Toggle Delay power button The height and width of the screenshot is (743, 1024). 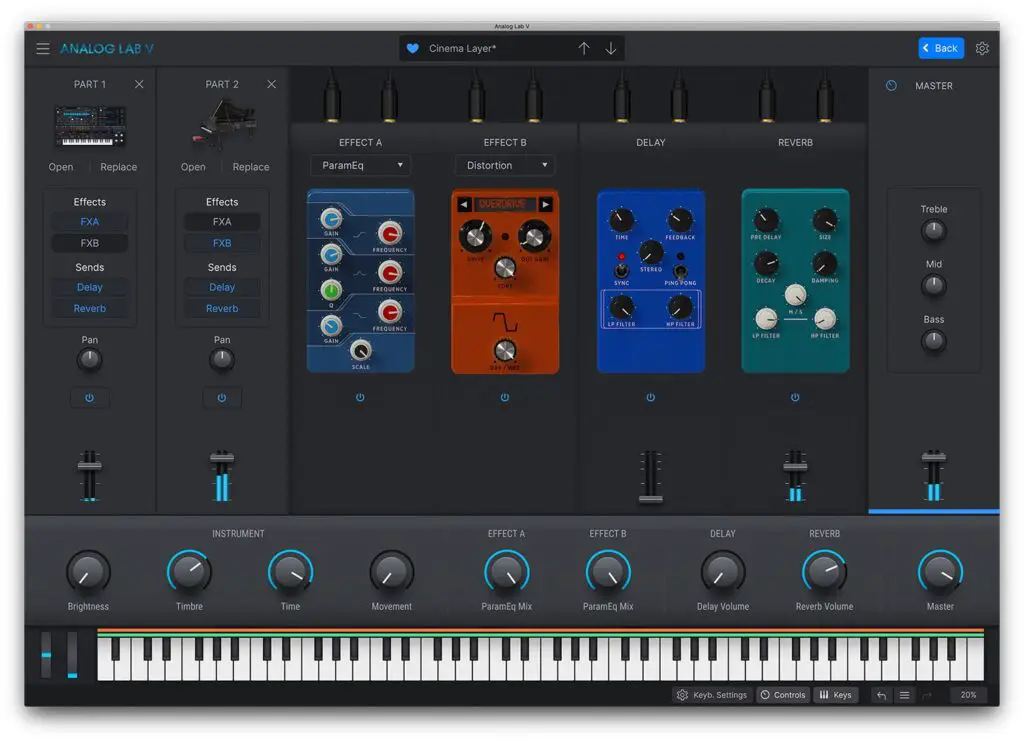(650, 397)
